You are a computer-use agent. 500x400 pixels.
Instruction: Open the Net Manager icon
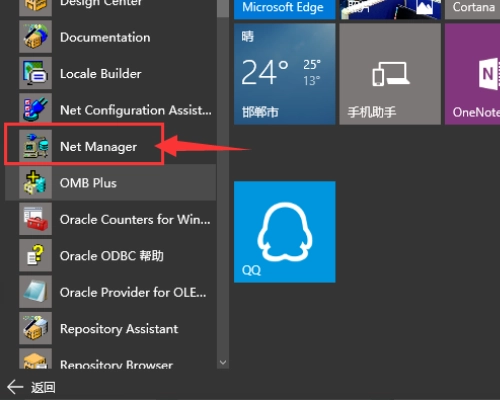[x=35, y=146]
